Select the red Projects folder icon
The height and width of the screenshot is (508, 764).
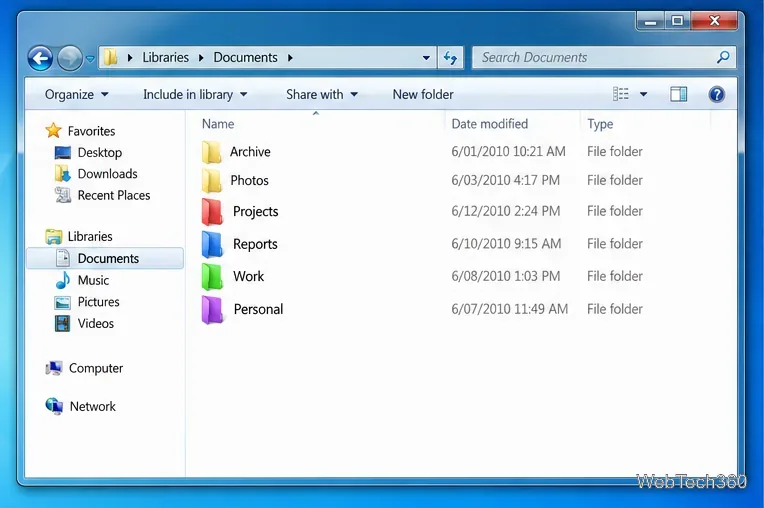[x=212, y=211]
